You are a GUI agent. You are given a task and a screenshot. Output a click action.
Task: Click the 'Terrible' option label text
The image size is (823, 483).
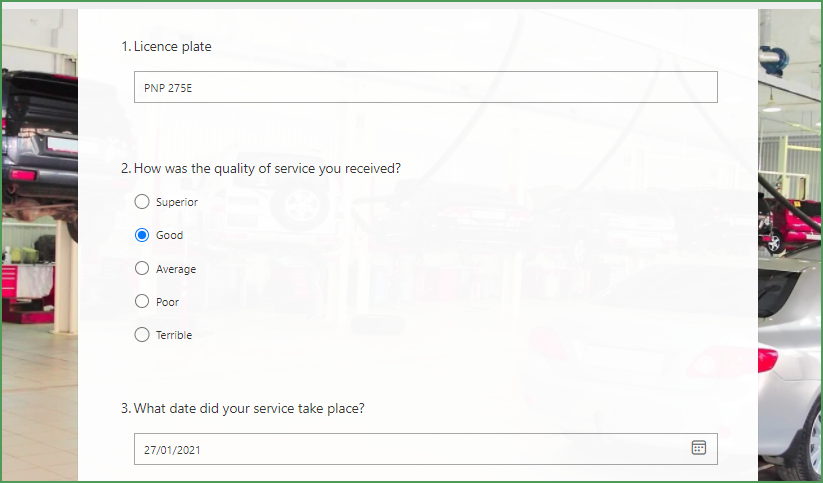(x=174, y=335)
